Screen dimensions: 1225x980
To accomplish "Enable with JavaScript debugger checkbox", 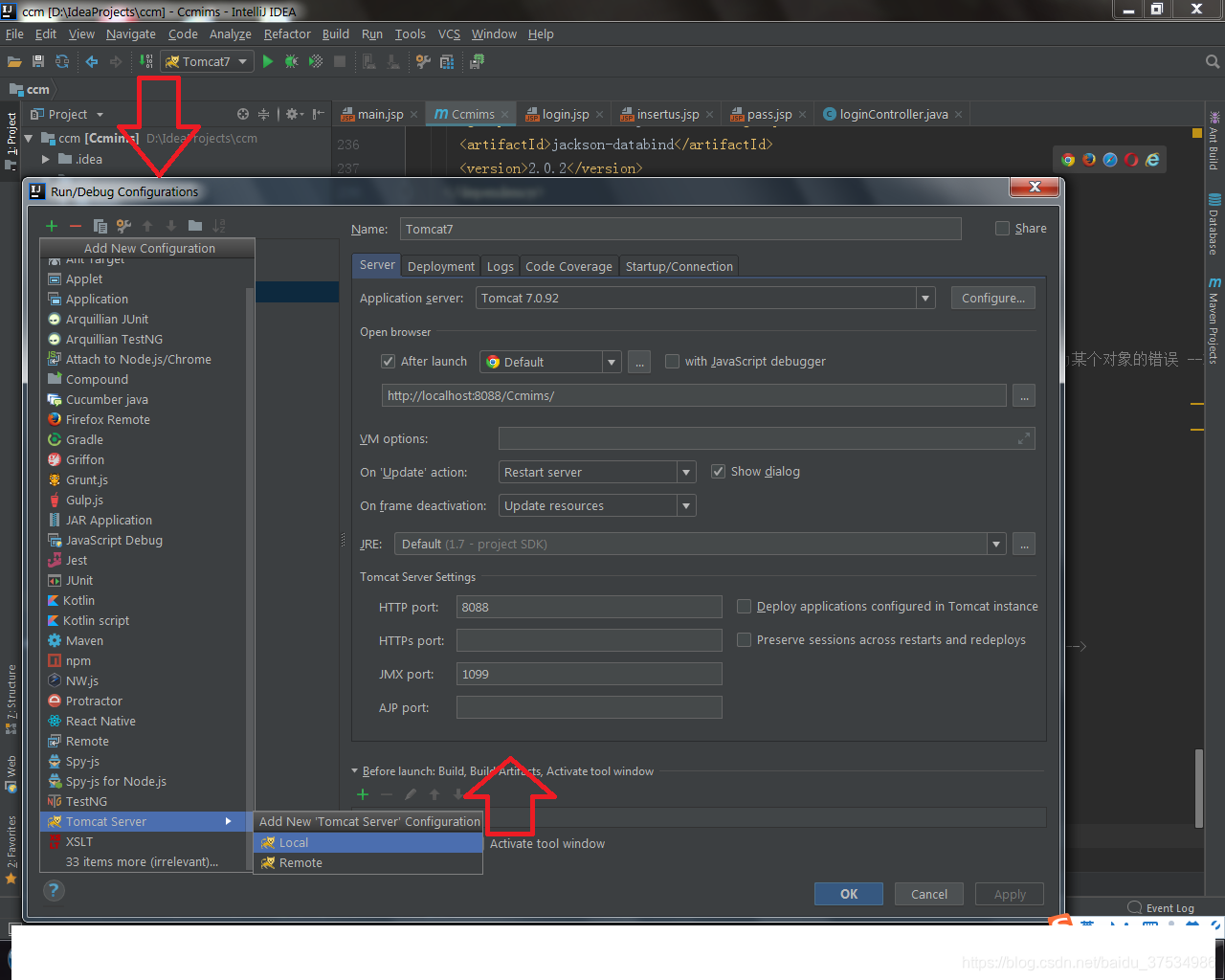I will click(672, 361).
